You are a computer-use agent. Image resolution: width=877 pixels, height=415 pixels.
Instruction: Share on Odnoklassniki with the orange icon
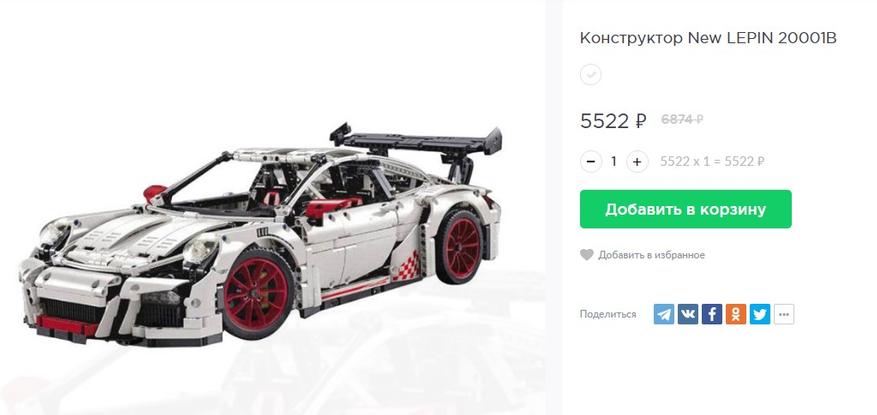tap(736, 314)
